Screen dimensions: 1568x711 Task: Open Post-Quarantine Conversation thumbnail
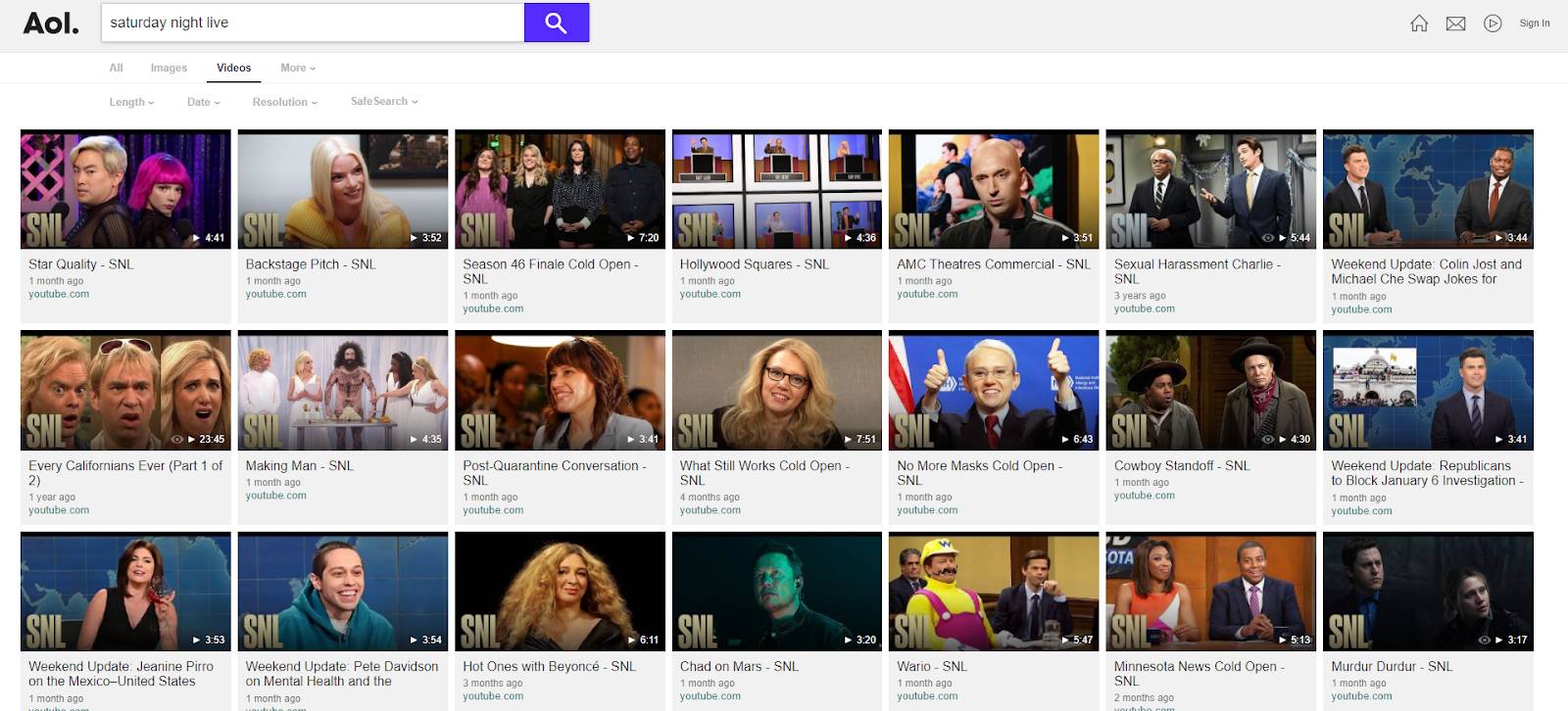click(560, 391)
